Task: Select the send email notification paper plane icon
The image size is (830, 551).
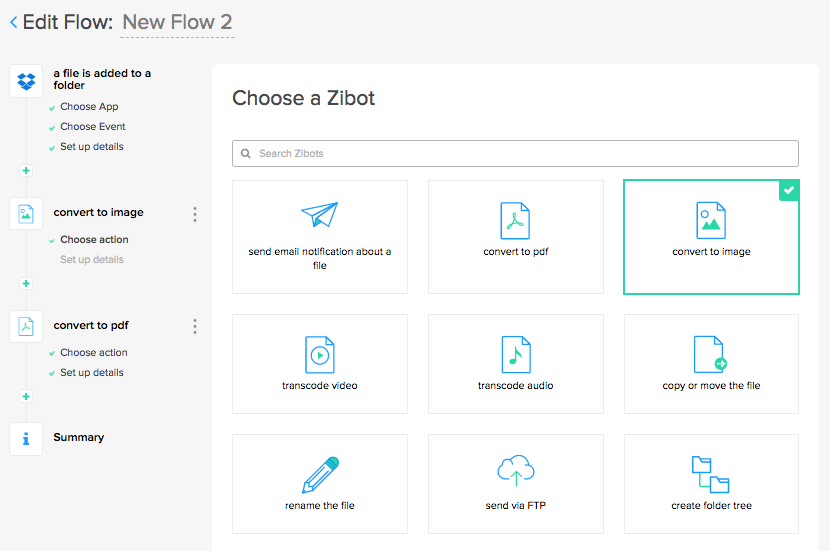Action: click(319, 215)
